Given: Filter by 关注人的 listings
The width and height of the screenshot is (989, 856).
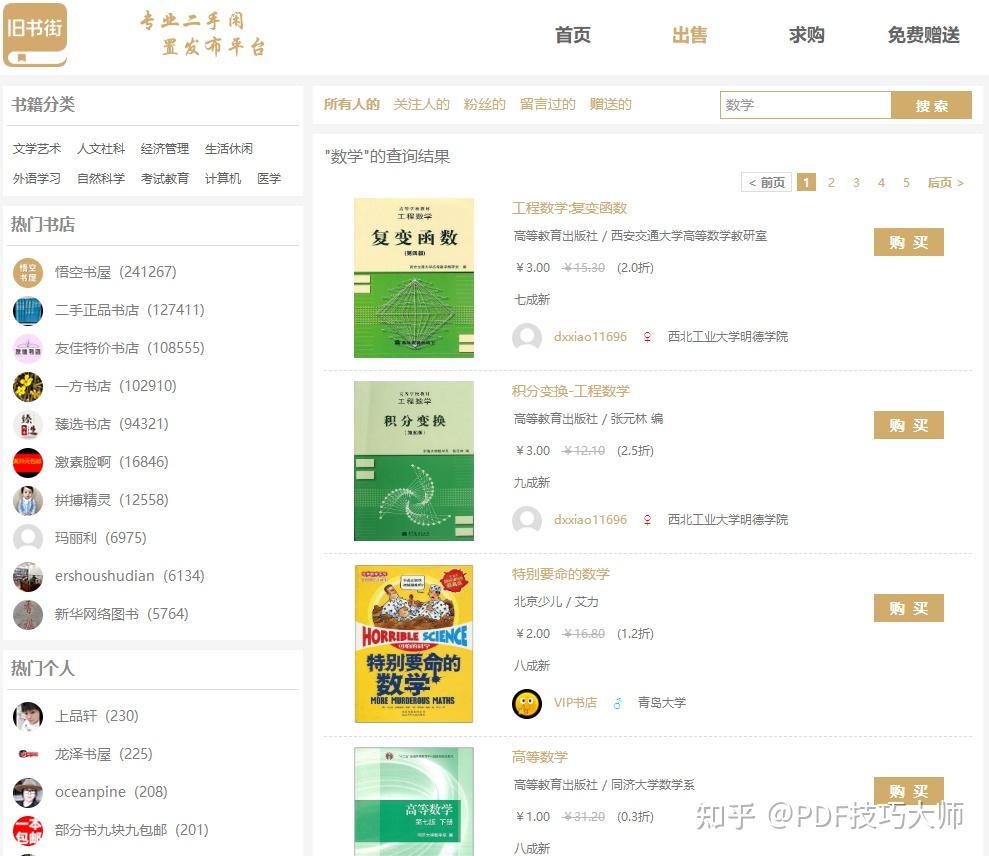Looking at the screenshot, I should [x=421, y=104].
